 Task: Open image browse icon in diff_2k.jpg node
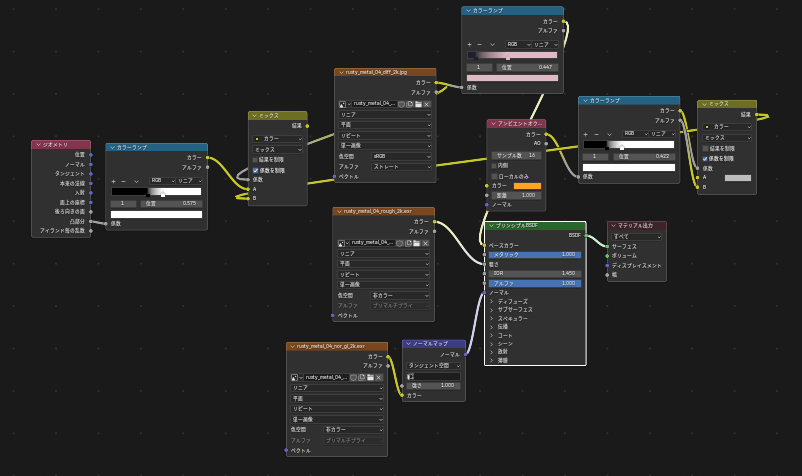coord(344,104)
